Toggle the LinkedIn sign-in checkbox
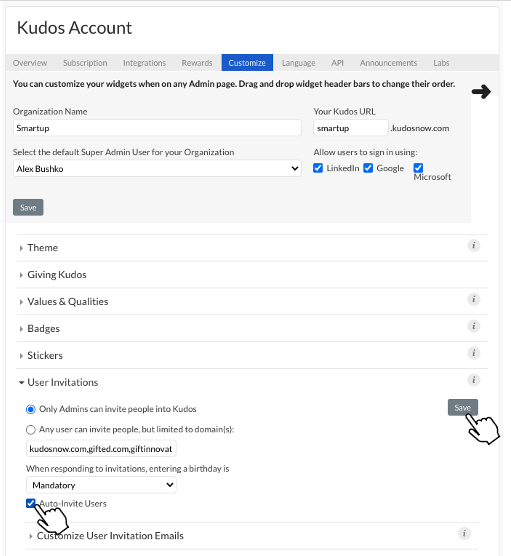 pyautogui.click(x=318, y=168)
